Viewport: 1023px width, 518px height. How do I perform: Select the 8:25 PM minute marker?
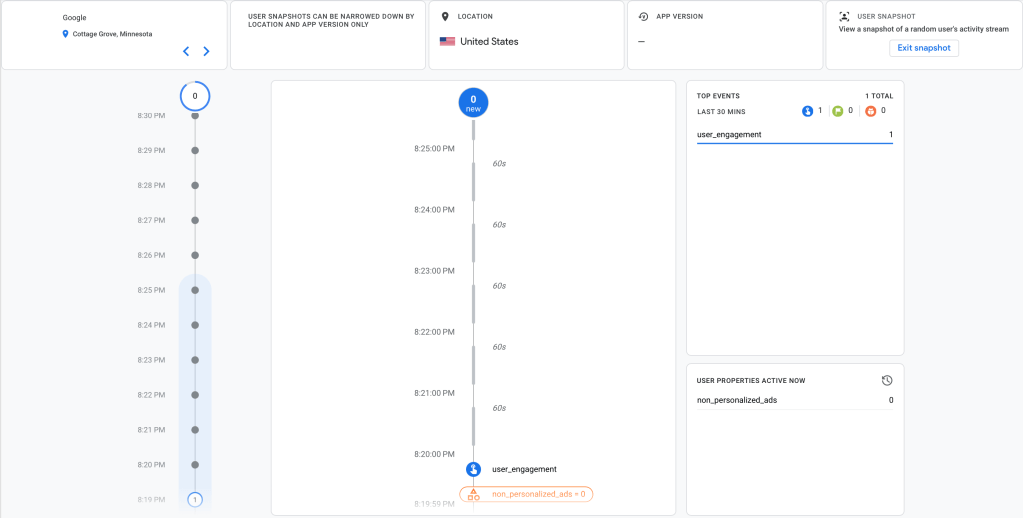(195, 290)
